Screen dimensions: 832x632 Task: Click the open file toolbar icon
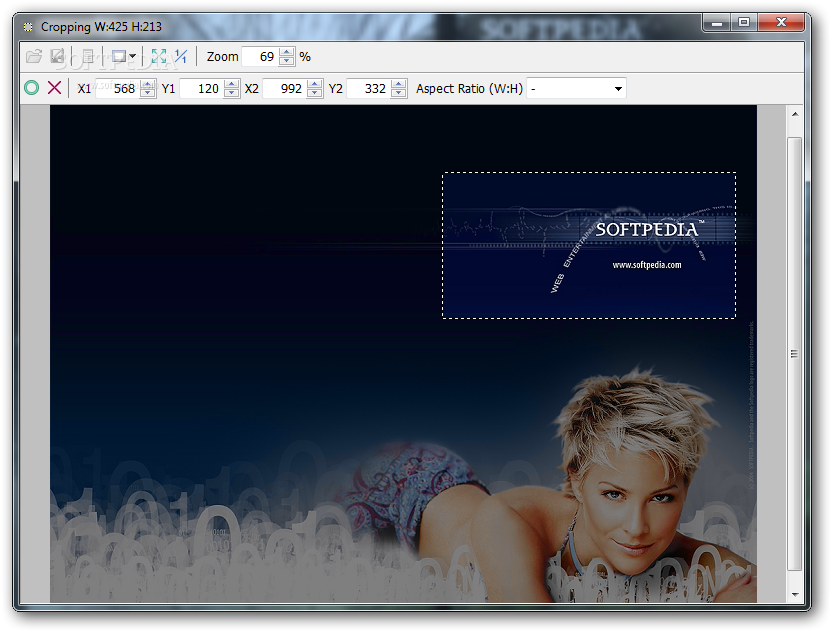coord(34,56)
